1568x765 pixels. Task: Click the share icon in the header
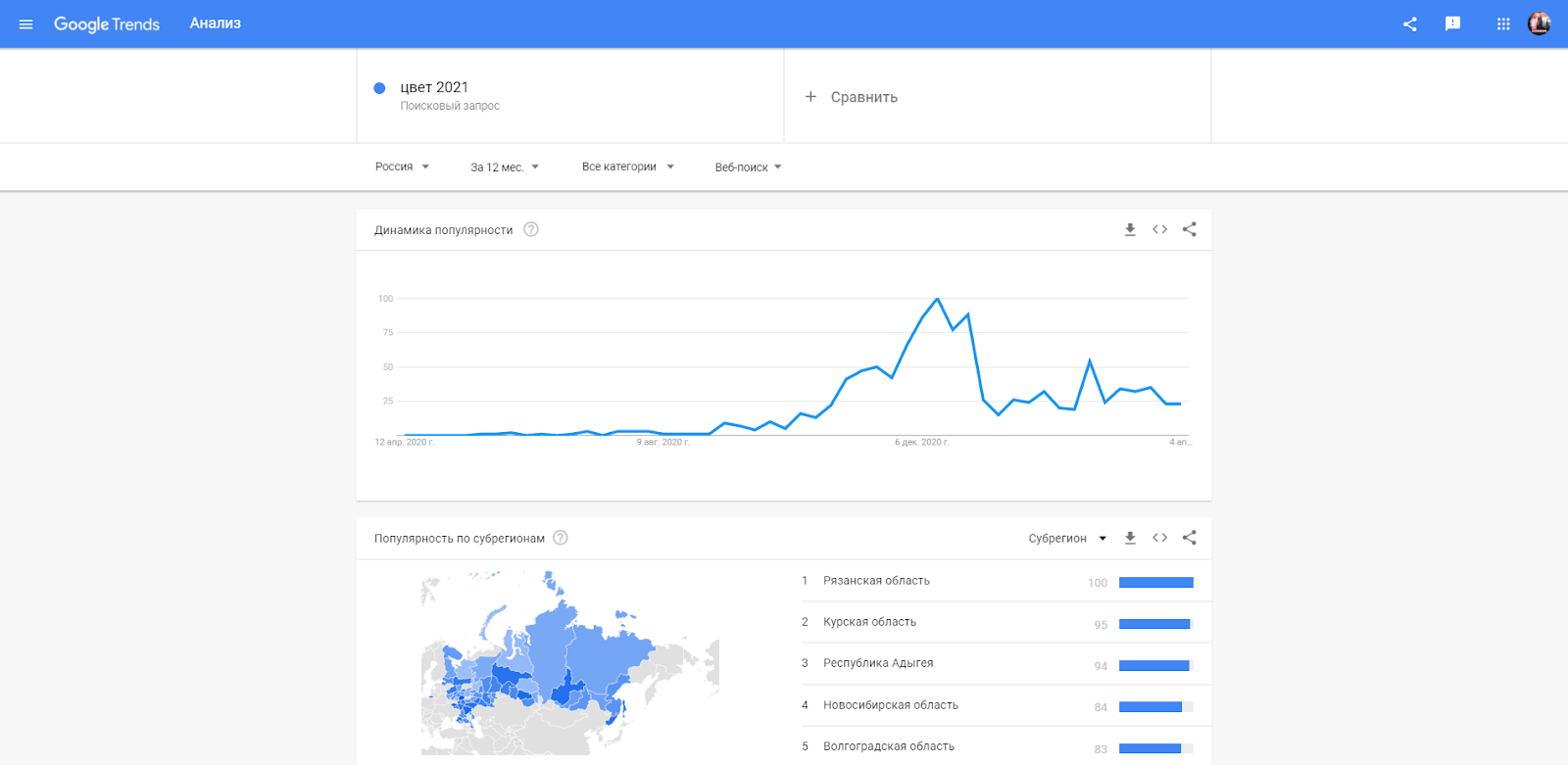[x=1410, y=24]
